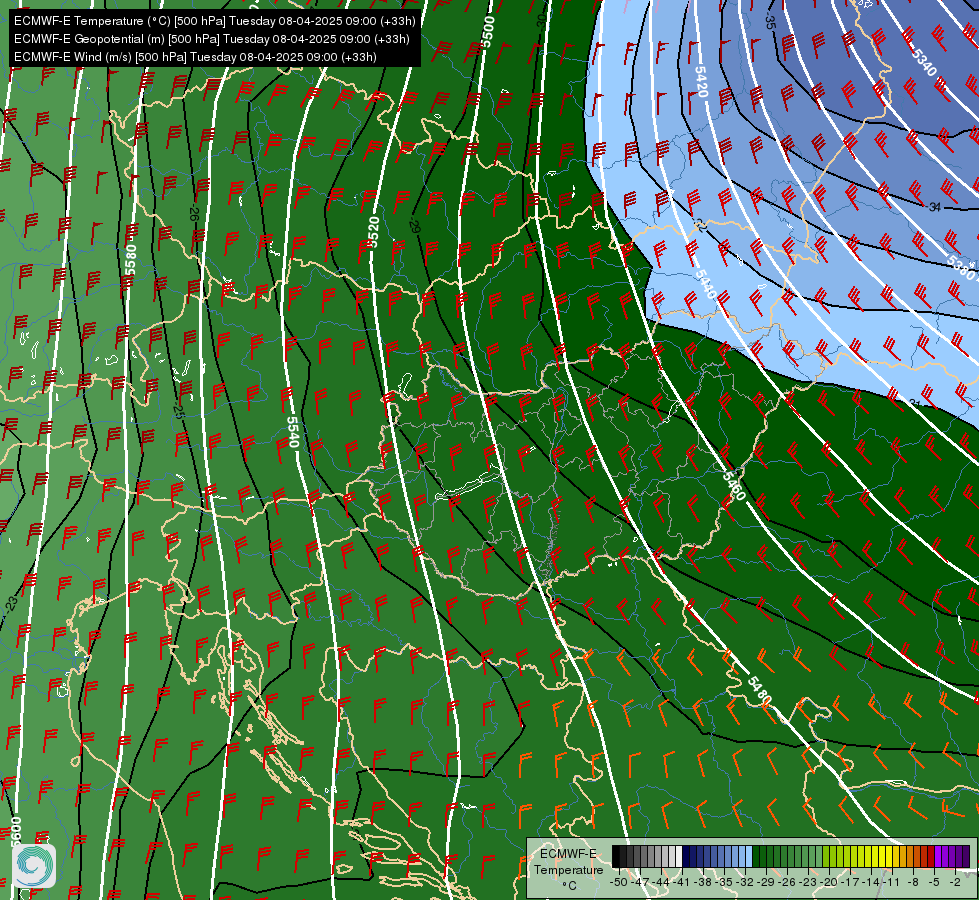Viewport: 979px width, 900px height.
Task: Click the 5340 geopotential contour label
Action: 923,62
